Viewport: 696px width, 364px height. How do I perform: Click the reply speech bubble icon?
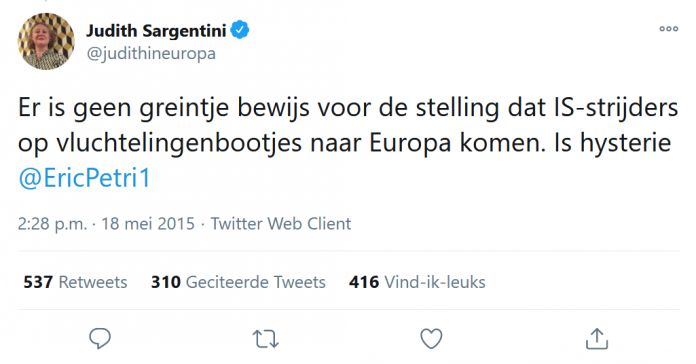(100, 339)
